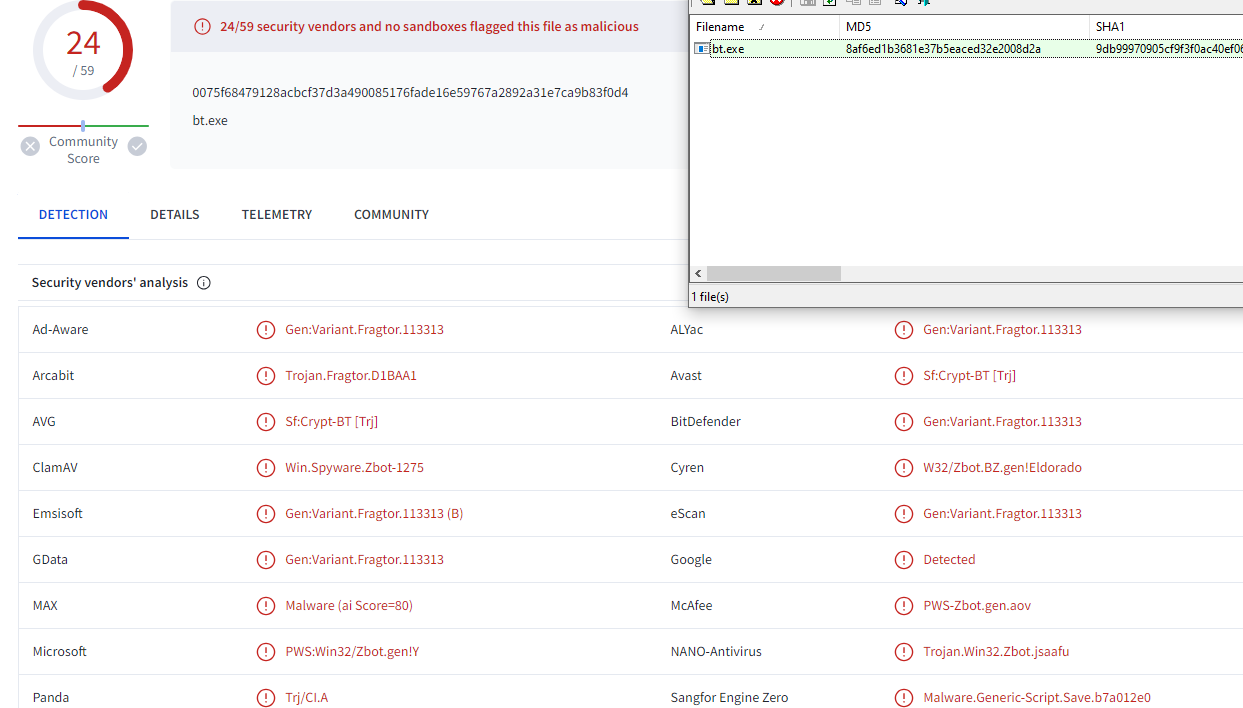
Task: Click the alert icon in eScan row
Action: (x=904, y=514)
